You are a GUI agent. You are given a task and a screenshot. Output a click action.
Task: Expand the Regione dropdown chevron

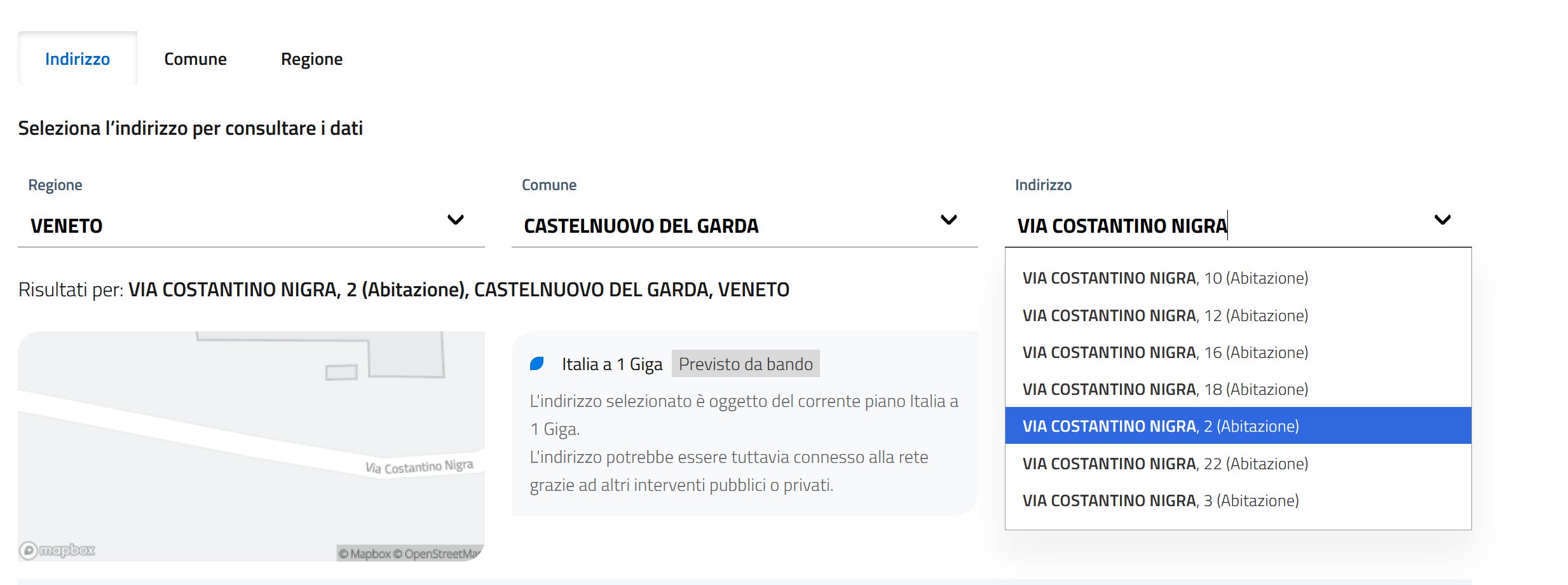[x=456, y=220]
